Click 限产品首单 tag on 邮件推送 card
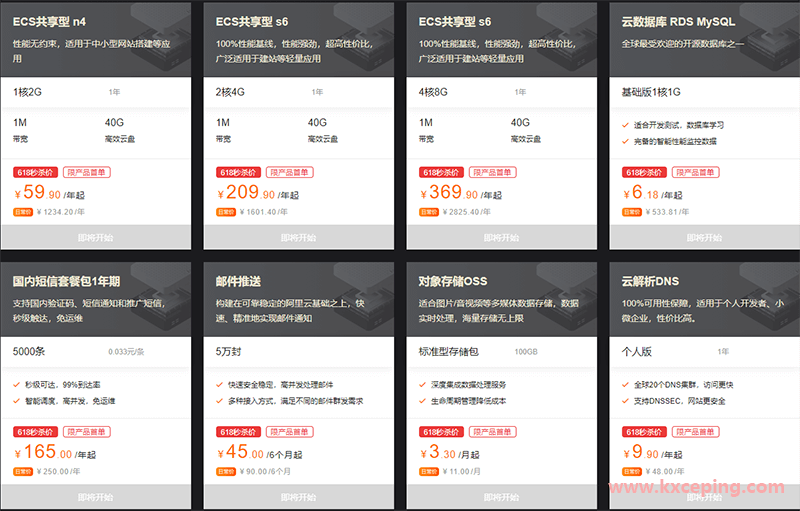 click(x=290, y=432)
